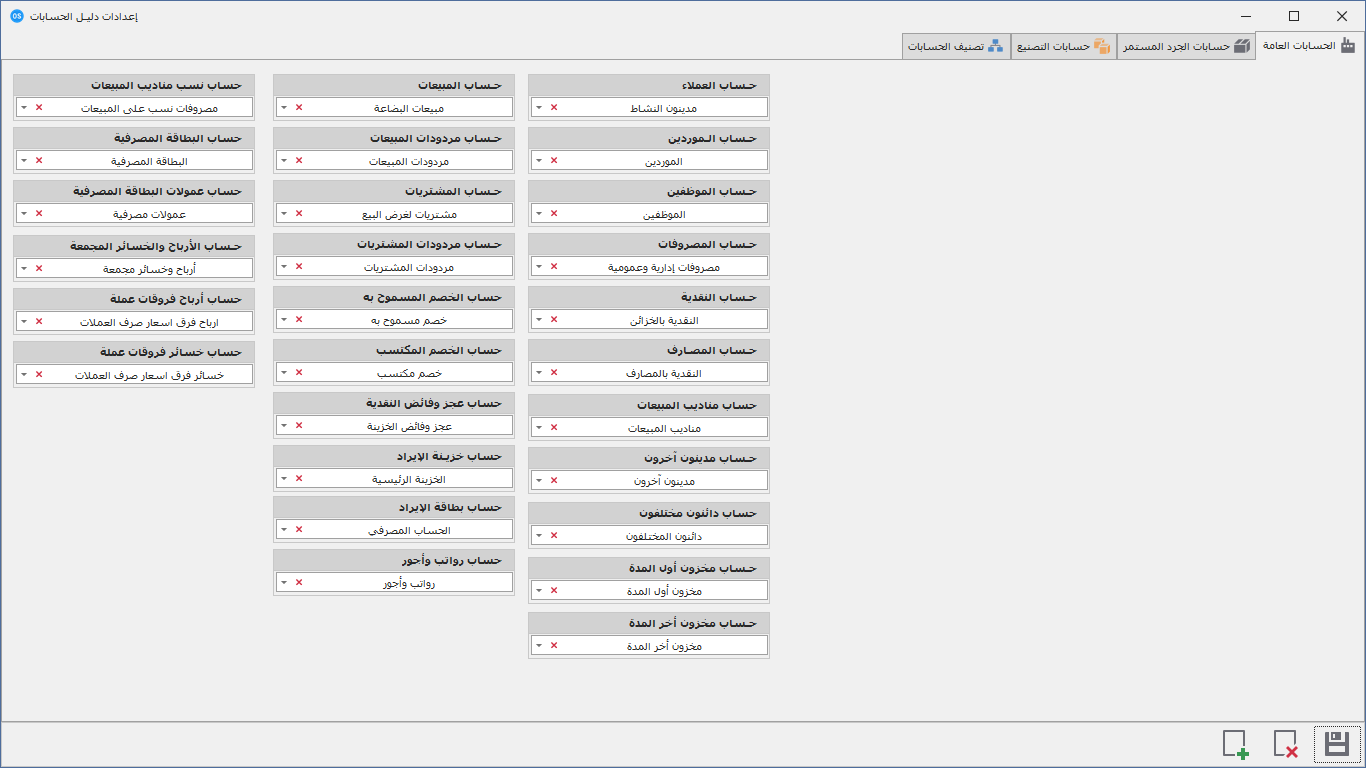Click the new document icon with green plus
Image resolution: width=1366 pixels, height=768 pixels.
[x=1236, y=744]
